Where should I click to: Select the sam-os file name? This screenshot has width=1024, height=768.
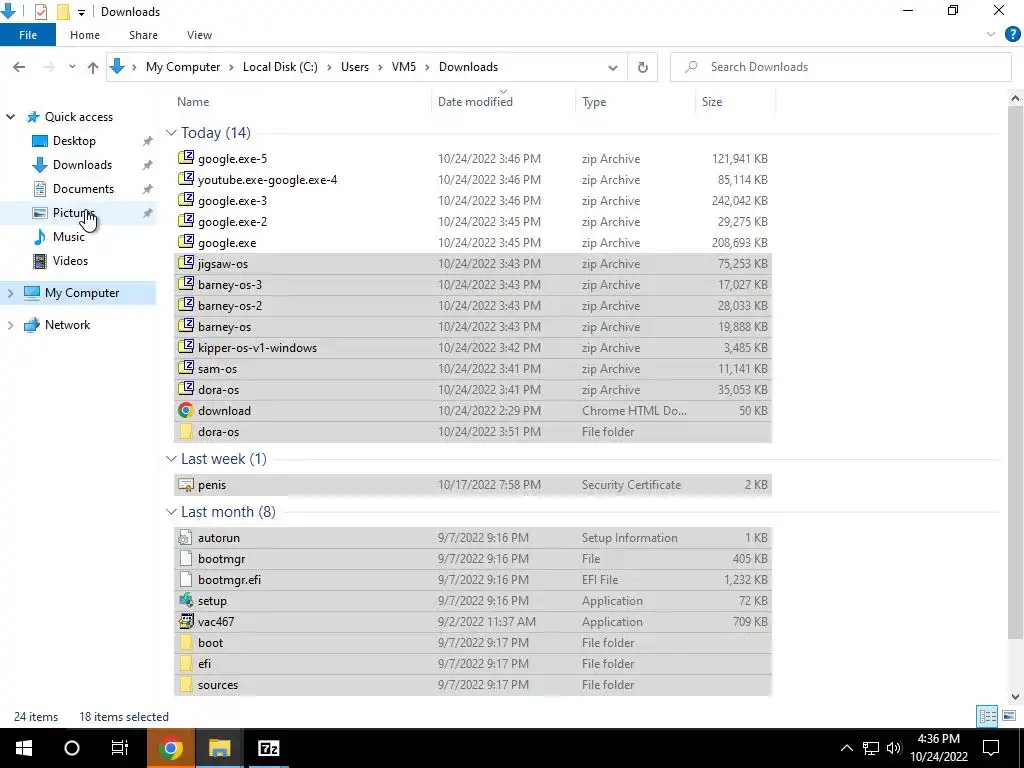click(217, 369)
